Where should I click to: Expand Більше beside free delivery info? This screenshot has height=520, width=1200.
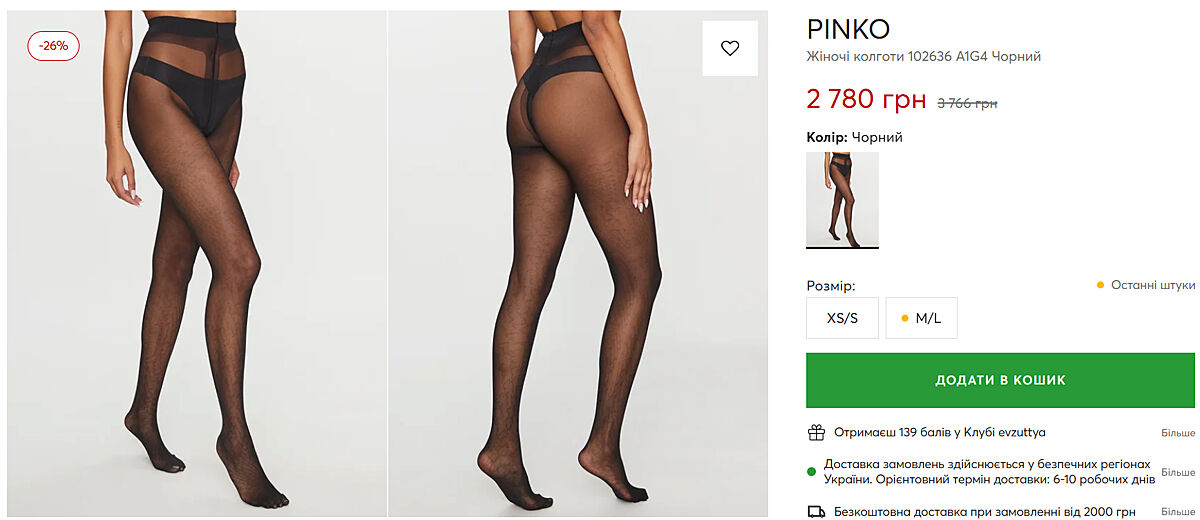(1177, 511)
